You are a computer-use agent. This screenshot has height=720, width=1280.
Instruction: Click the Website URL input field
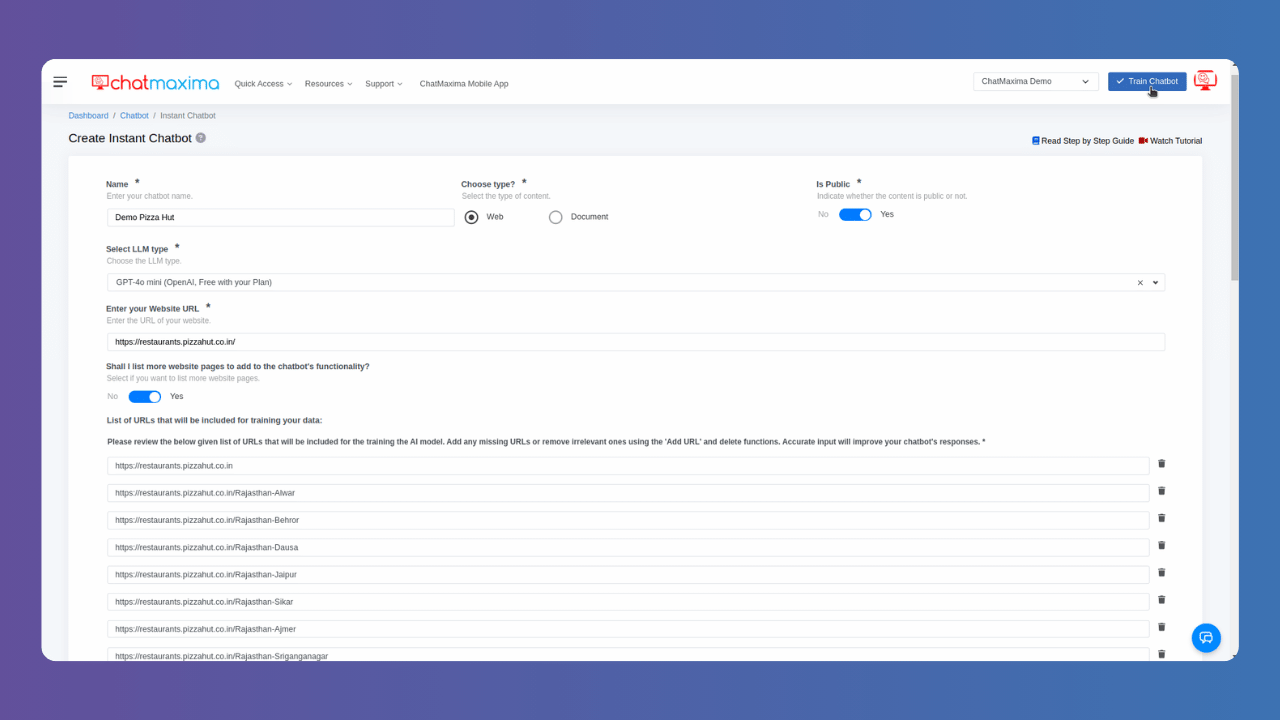(636, 342)
